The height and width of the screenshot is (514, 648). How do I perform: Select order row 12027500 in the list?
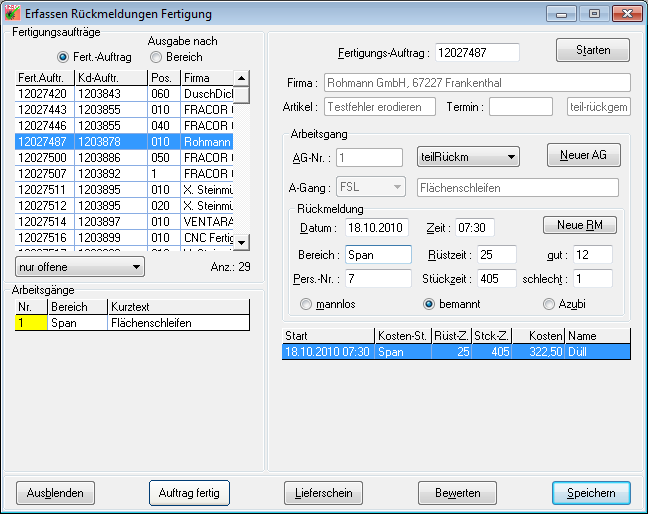click(x=44, y=158)
